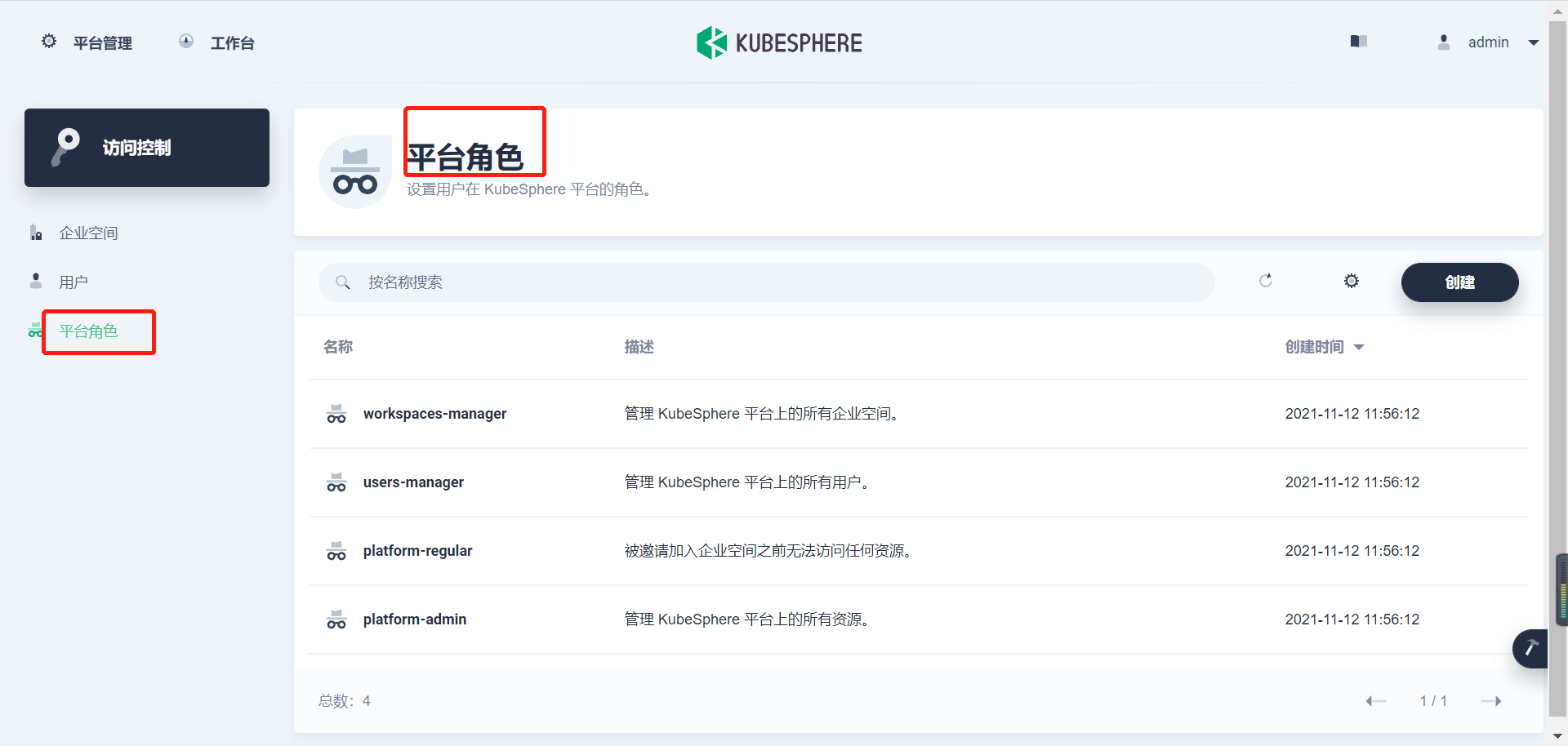This screenshot has width=1568, height=746.
Task: Click the 平台角色 sidebar icon
Action: tap(35, 331)
